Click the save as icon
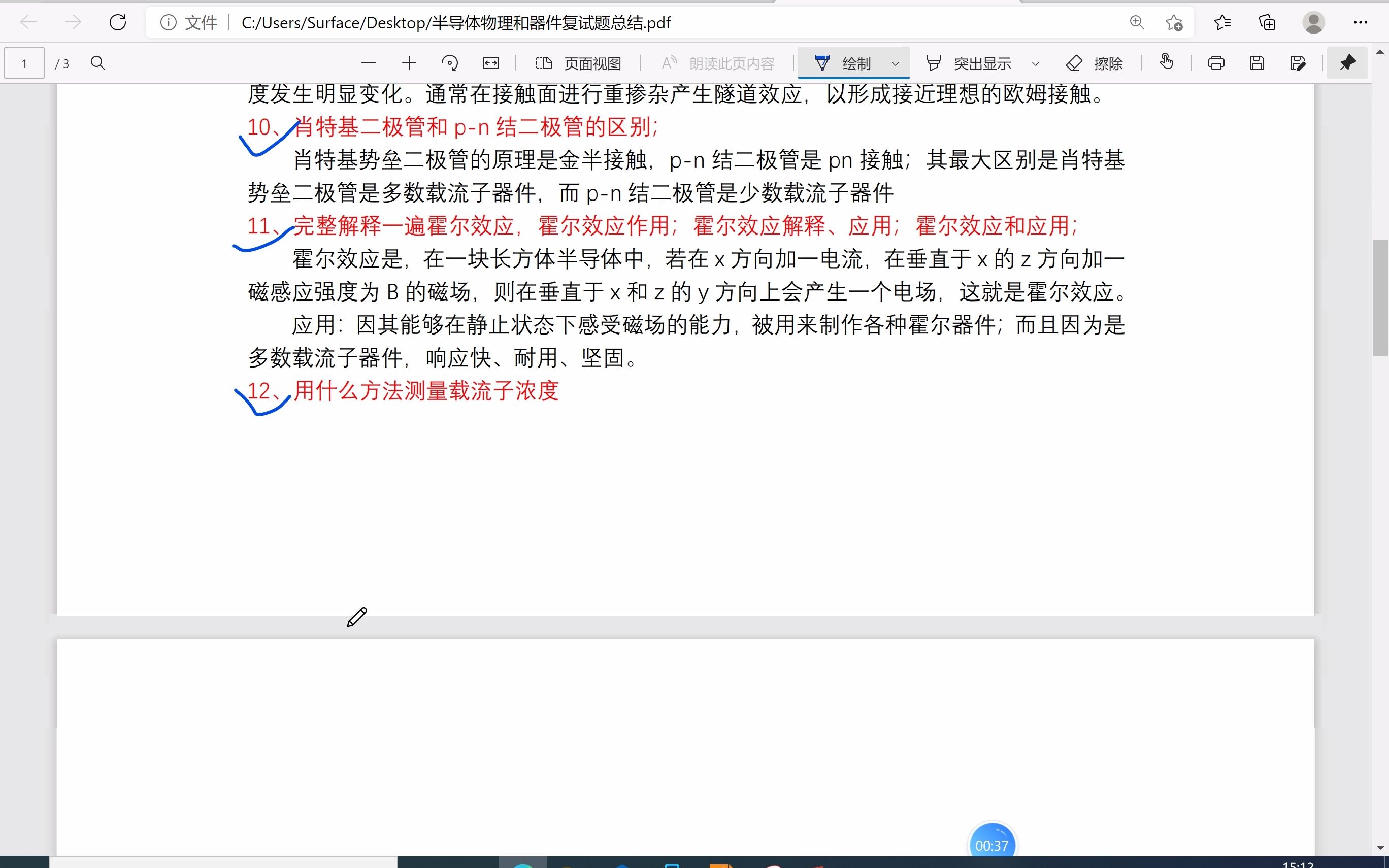This screenshot has width=1389, height=868. pos(1298,63)
